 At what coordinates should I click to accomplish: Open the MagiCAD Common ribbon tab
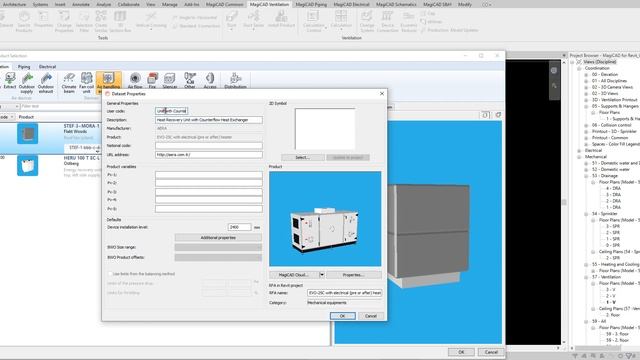point(224,4)
